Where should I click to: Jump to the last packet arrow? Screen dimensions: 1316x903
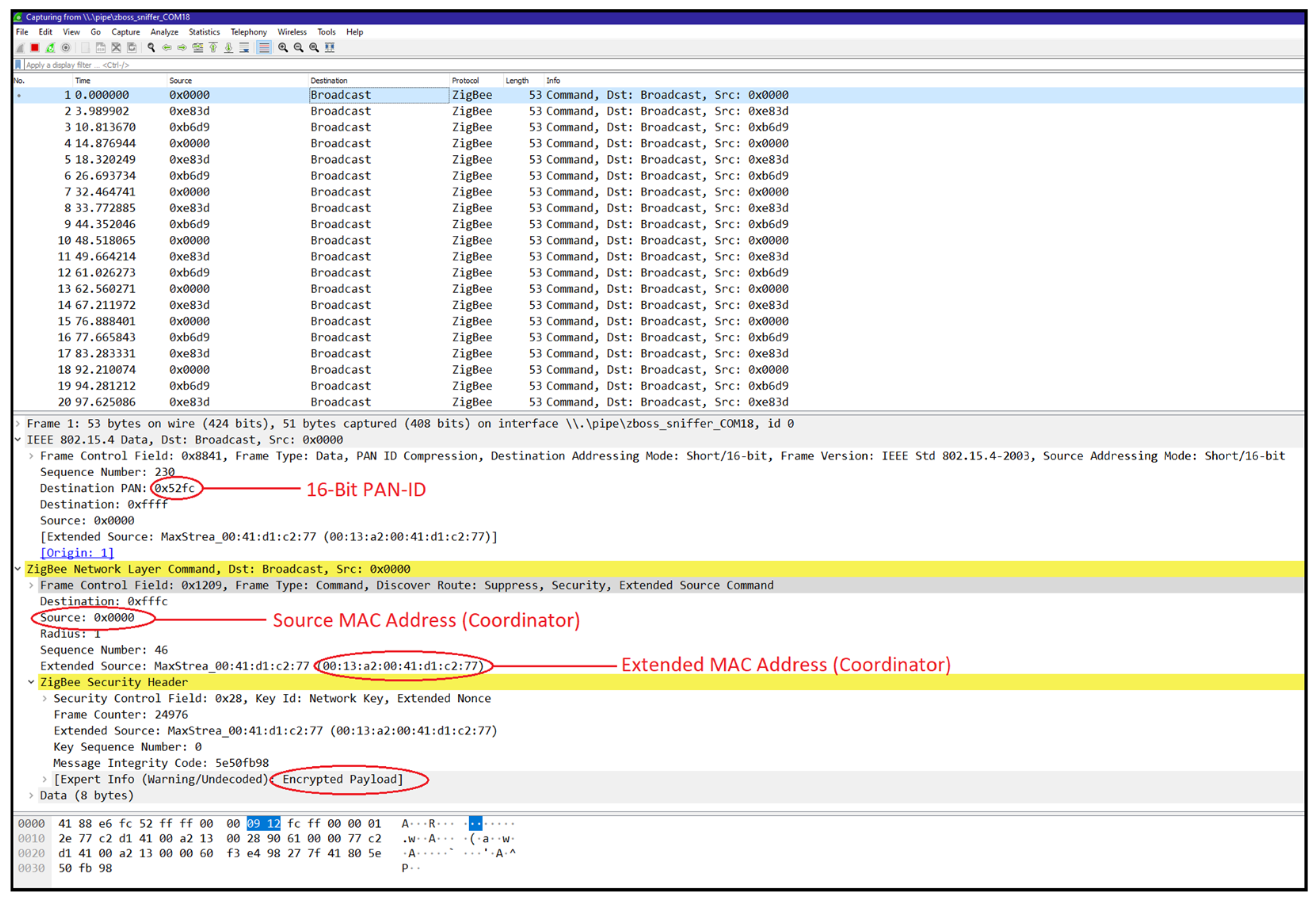(x=229, y=48)
